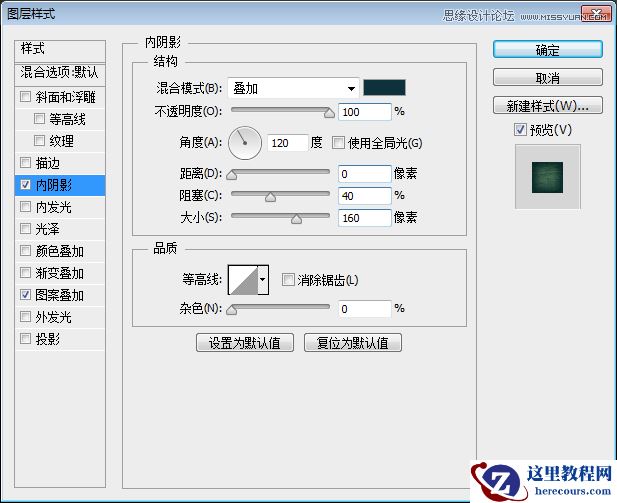Open the dark teal shadow color swatch
Viewport: 617px width, 503px height.
(384, 87)
